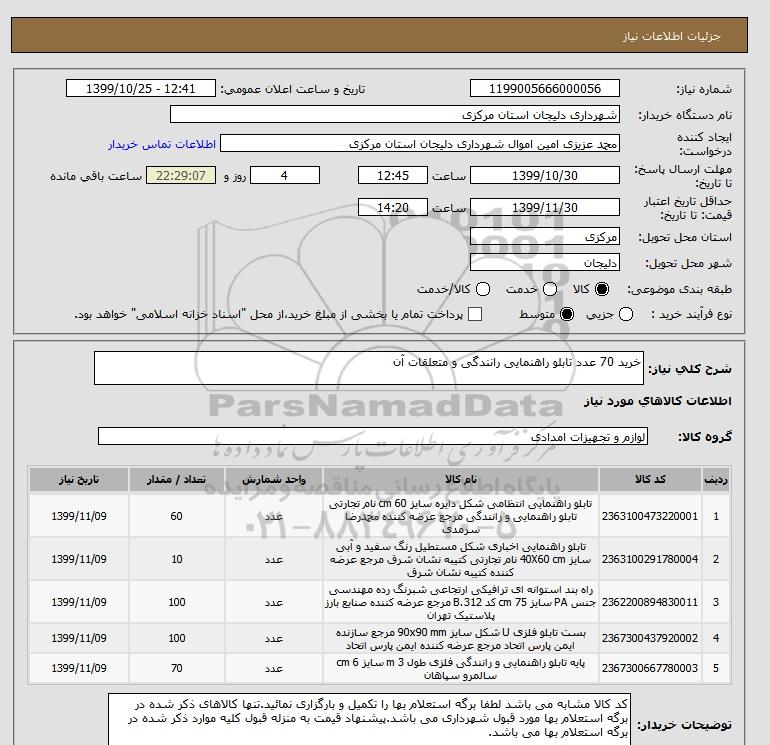Click product code 2362200894830011
The height and width of the screenshot is (745, 770).
(x=650, y=602)
